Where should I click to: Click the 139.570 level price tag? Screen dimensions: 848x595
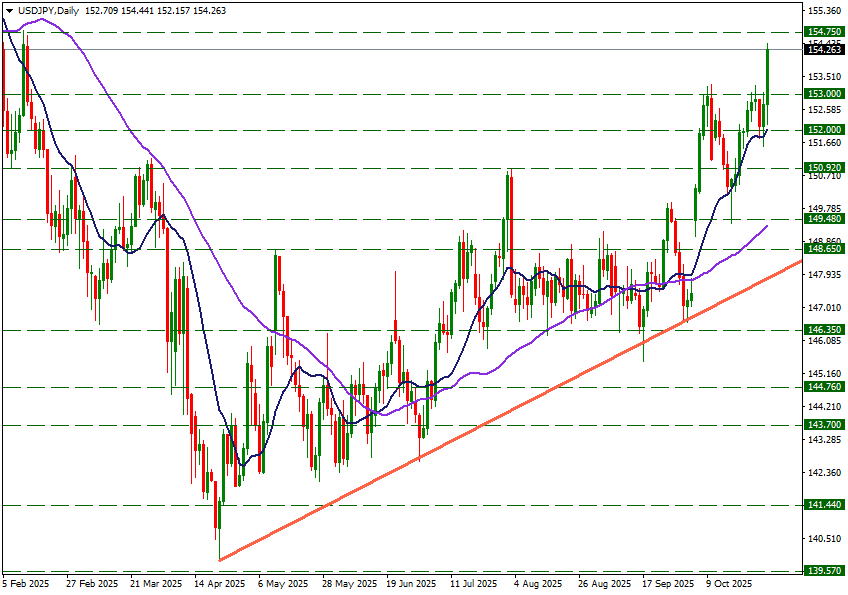(x=824, y=571)
